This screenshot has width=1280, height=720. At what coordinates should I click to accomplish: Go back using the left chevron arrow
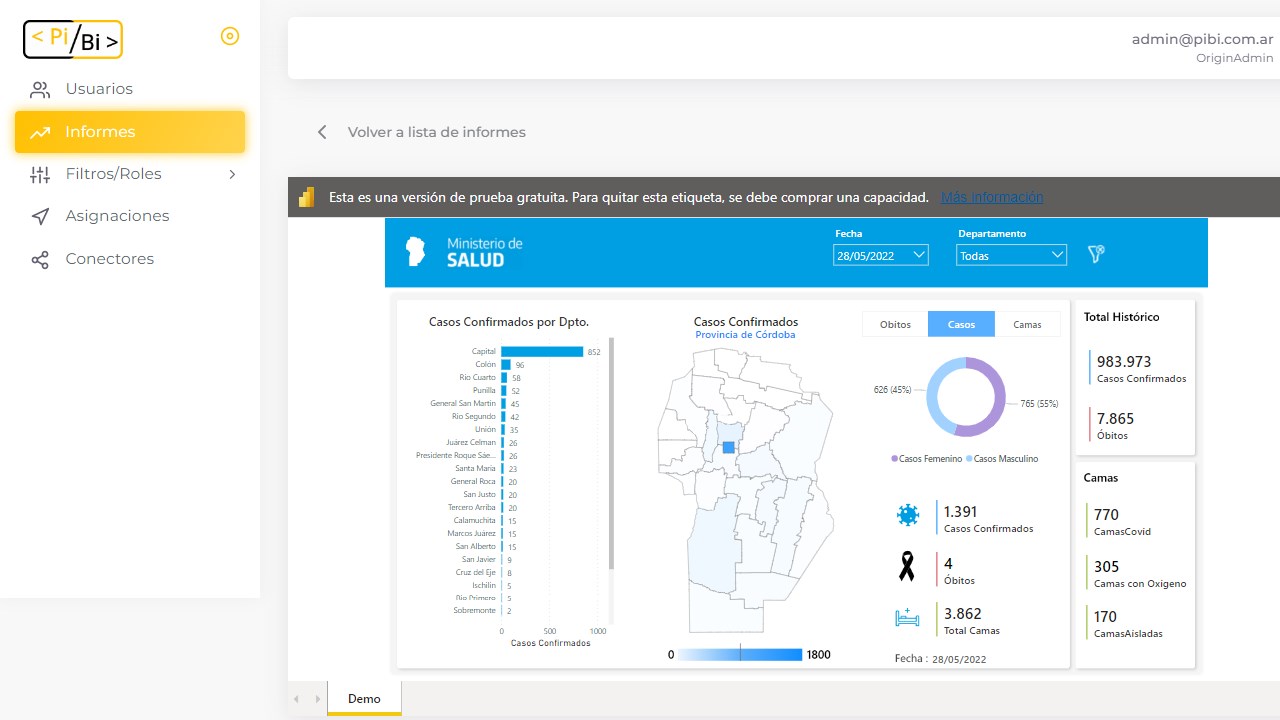[322, 132]
